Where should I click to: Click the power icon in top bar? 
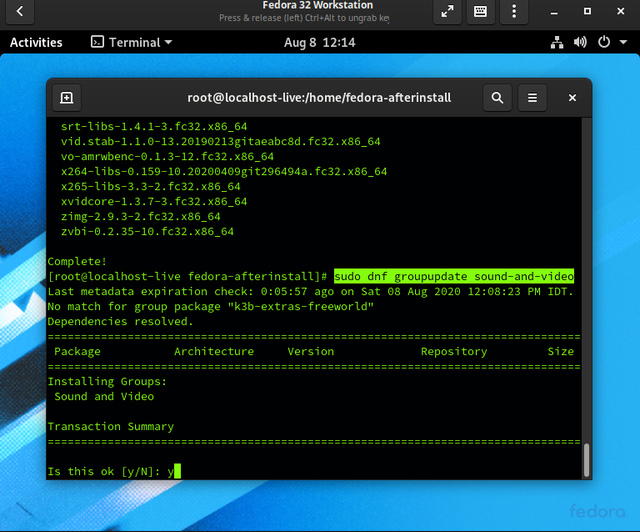604,42
